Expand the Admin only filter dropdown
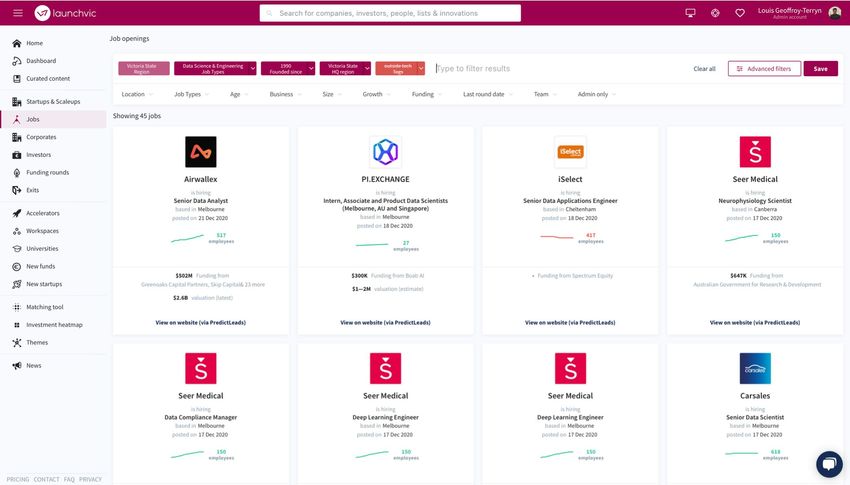The height and width of the screenshot is (485, 850). tap(597, 94)
